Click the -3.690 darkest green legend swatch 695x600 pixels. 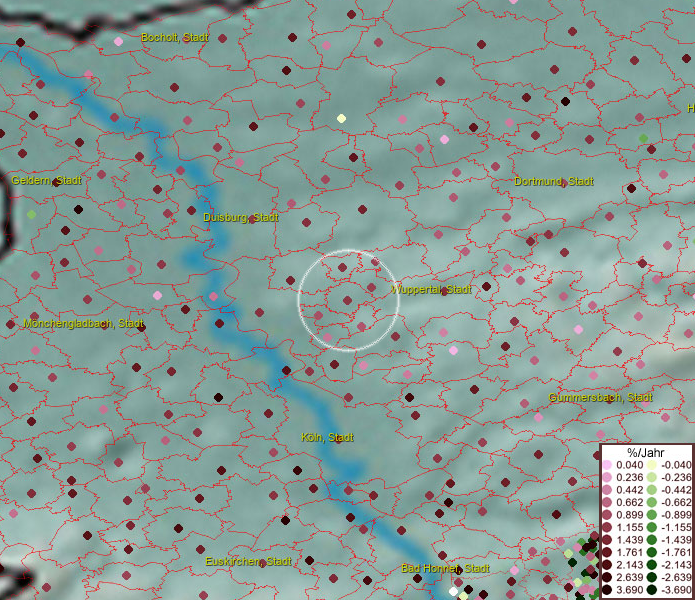tap(652, 590)
